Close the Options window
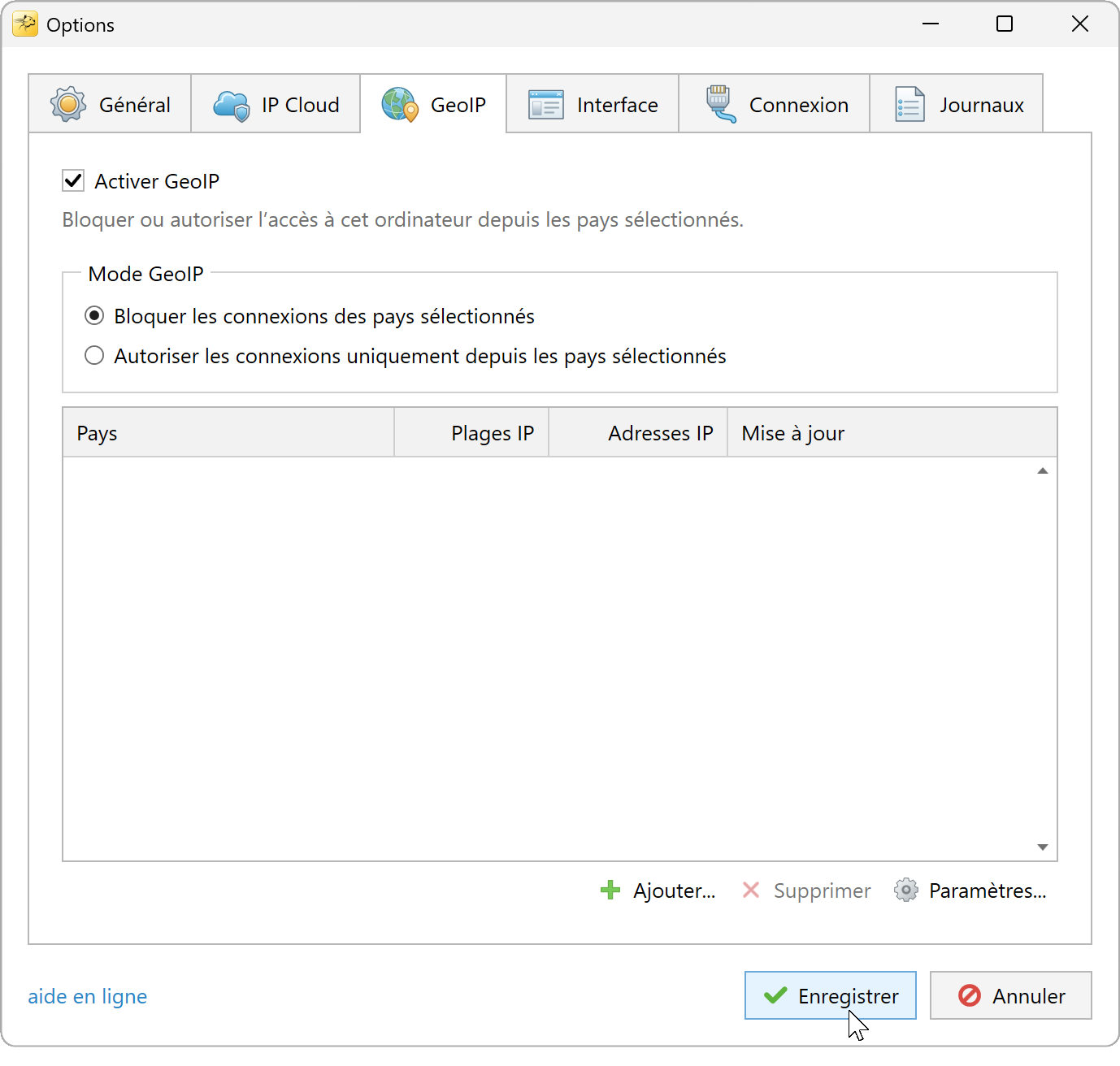 click(x=1080, y=24)
